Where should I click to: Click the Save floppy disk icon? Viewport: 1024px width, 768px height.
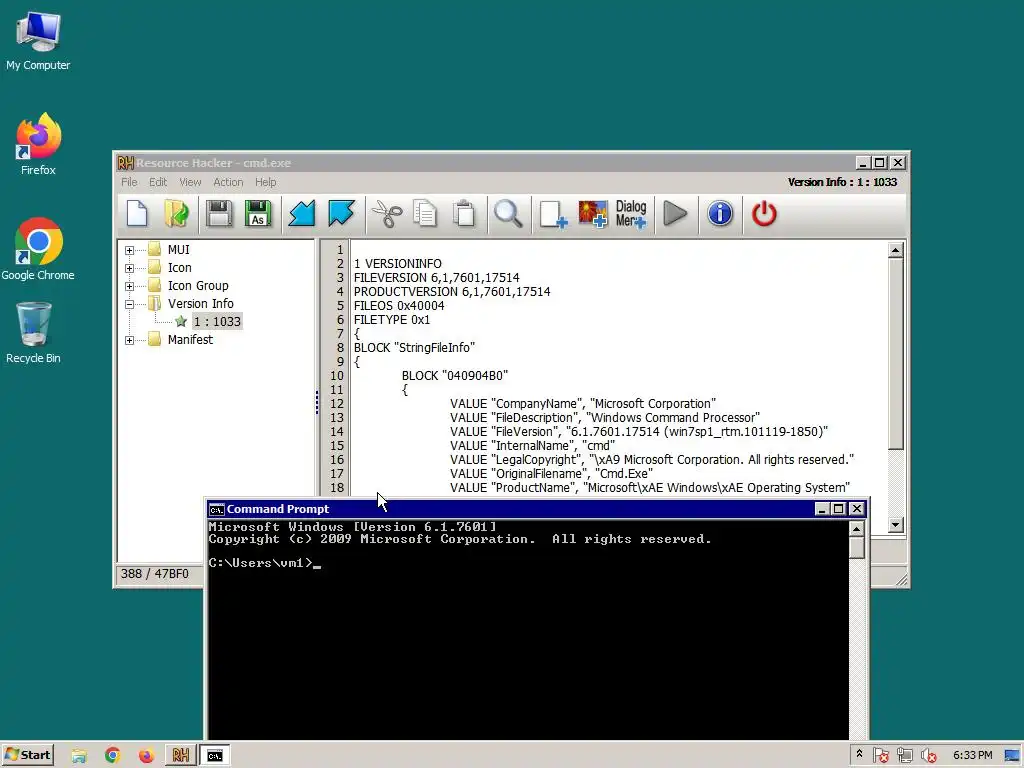219,214
